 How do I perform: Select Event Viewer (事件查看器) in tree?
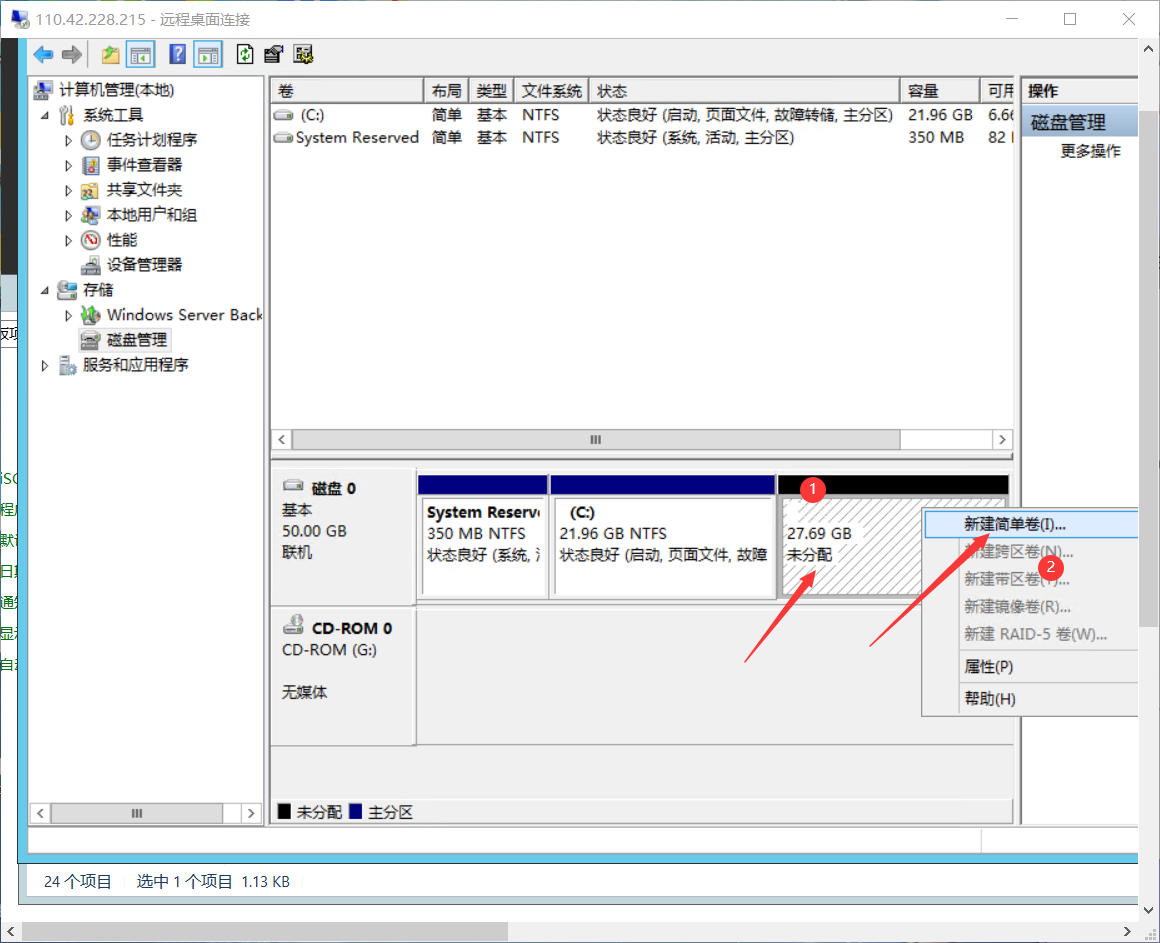click(x=144, y=165)
